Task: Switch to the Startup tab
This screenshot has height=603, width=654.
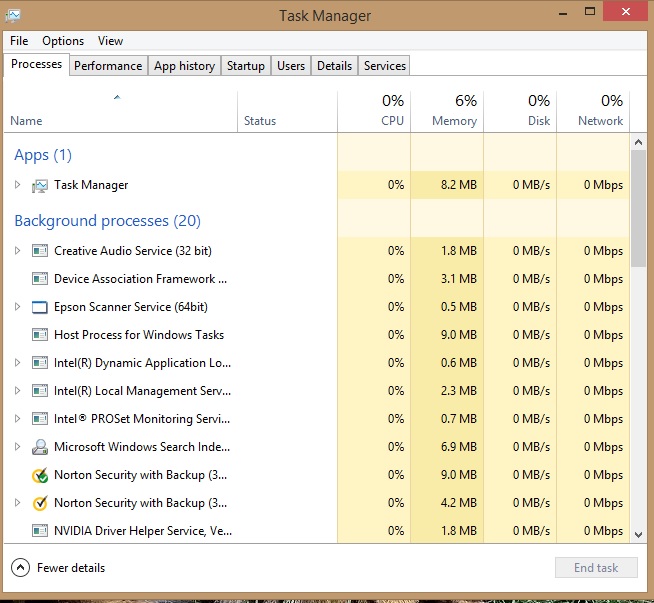Action: tap(246, 66)
